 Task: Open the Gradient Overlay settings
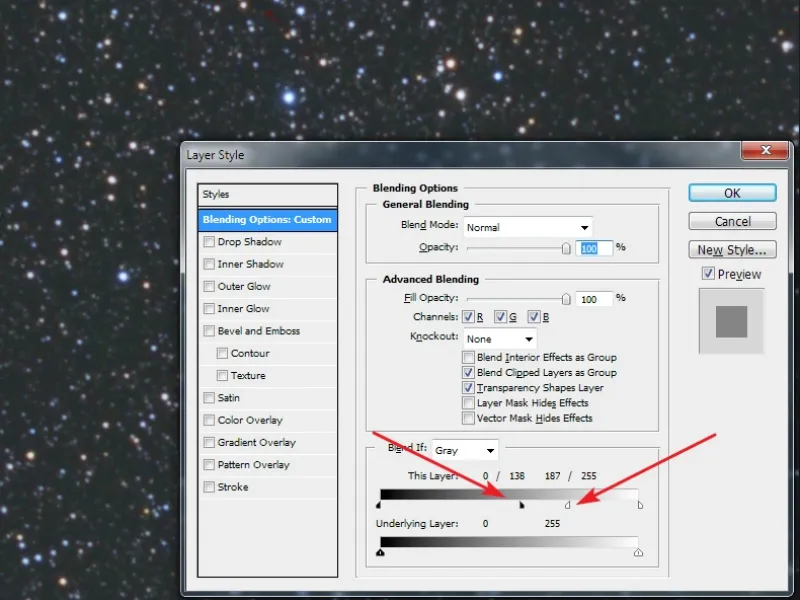click(x=256, y=442)
